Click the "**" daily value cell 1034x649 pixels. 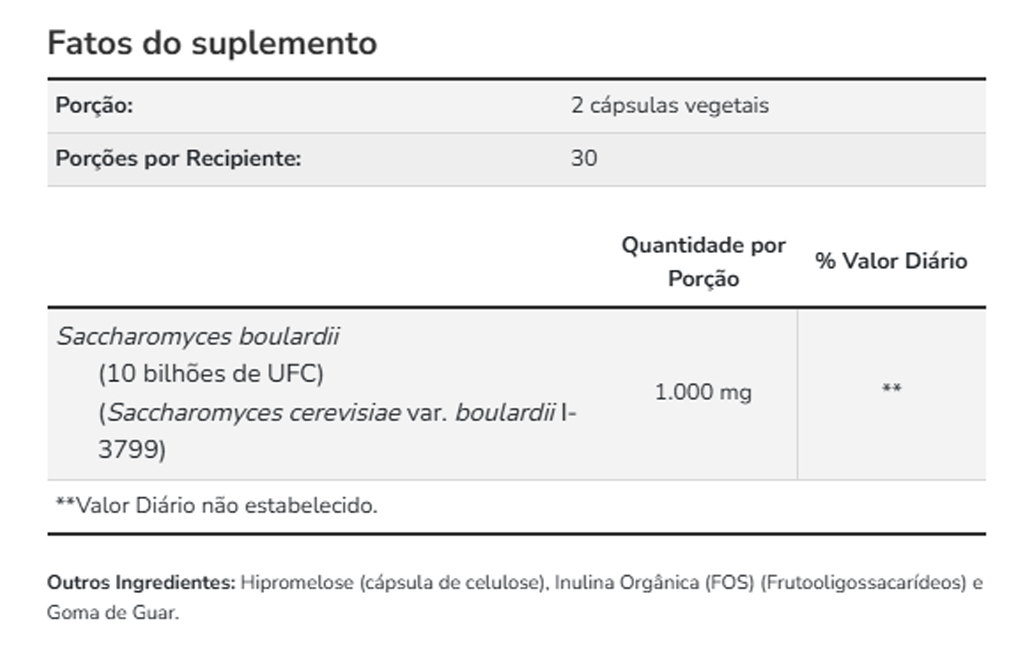pos(891,389)
